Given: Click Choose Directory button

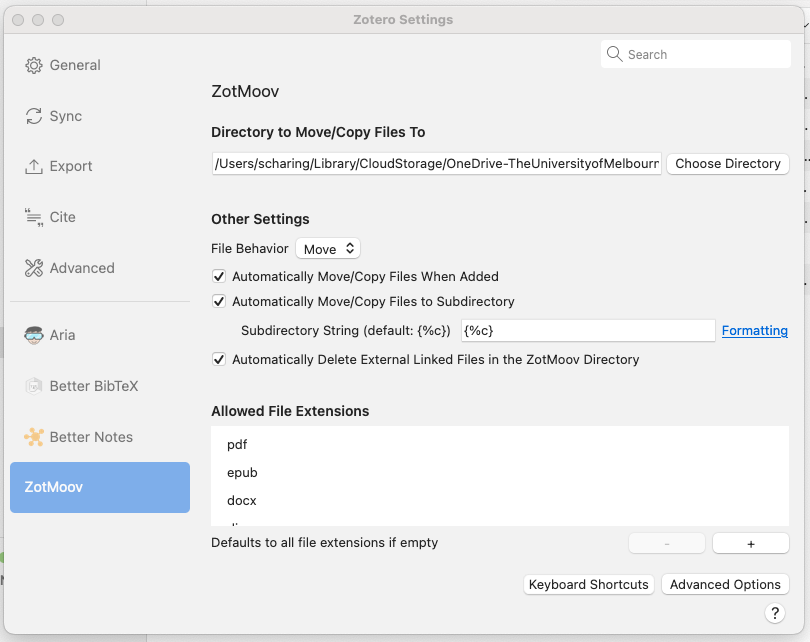Looking at the screenshot, I should point(727,164).
